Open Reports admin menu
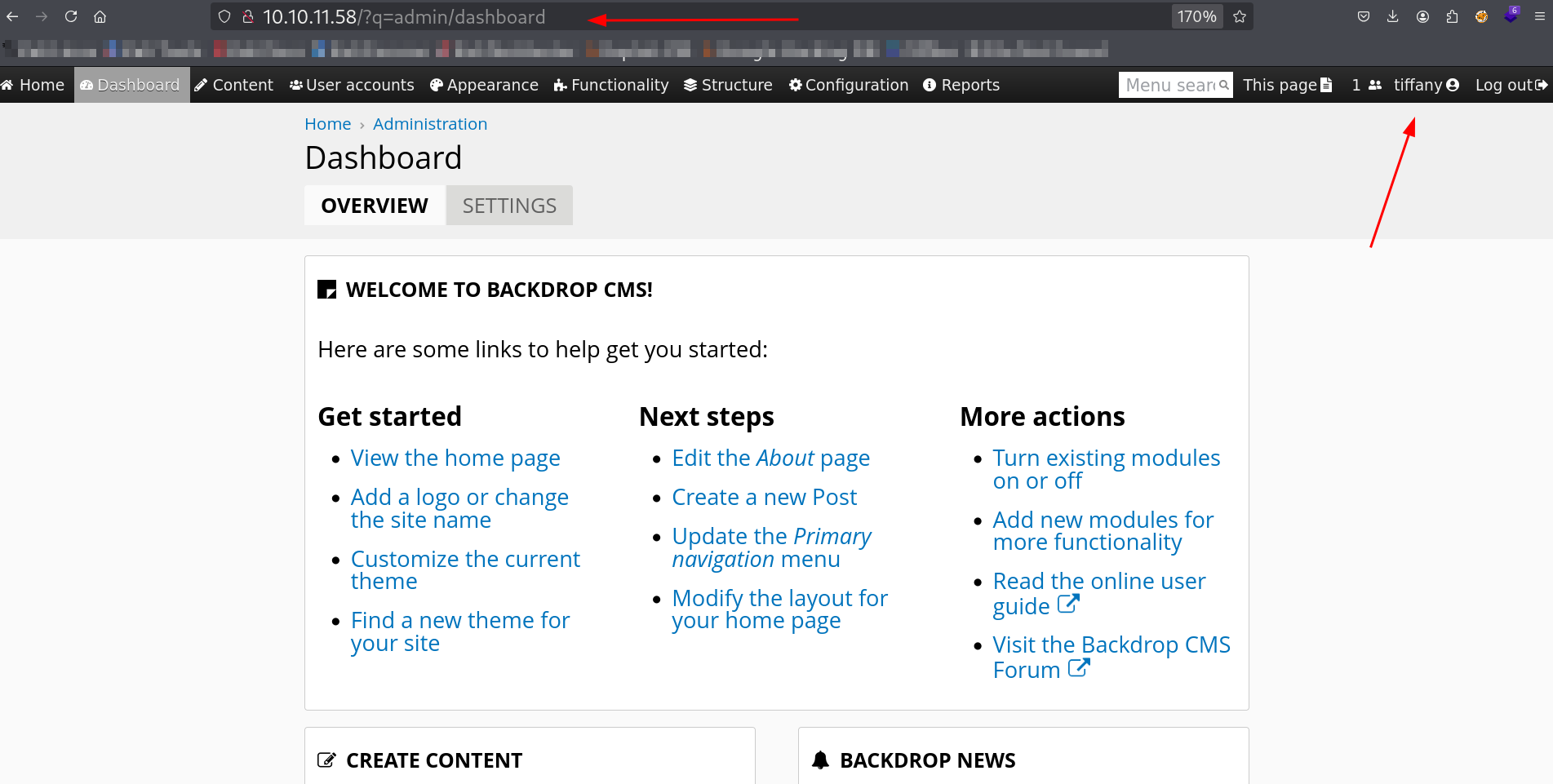1553x784 pixels. [961, 85]
